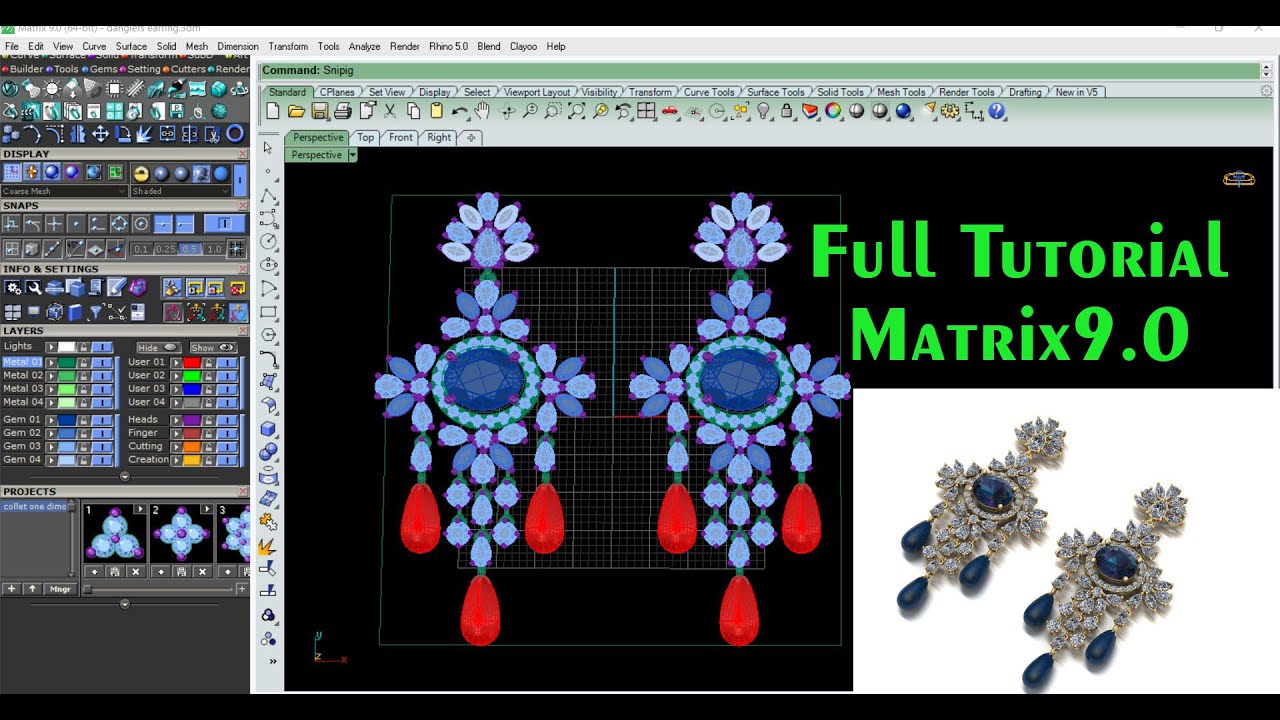The height and width of the screenshot is (720, 1280).
Task: Open the Analyze menu
Action: [364, 46]
